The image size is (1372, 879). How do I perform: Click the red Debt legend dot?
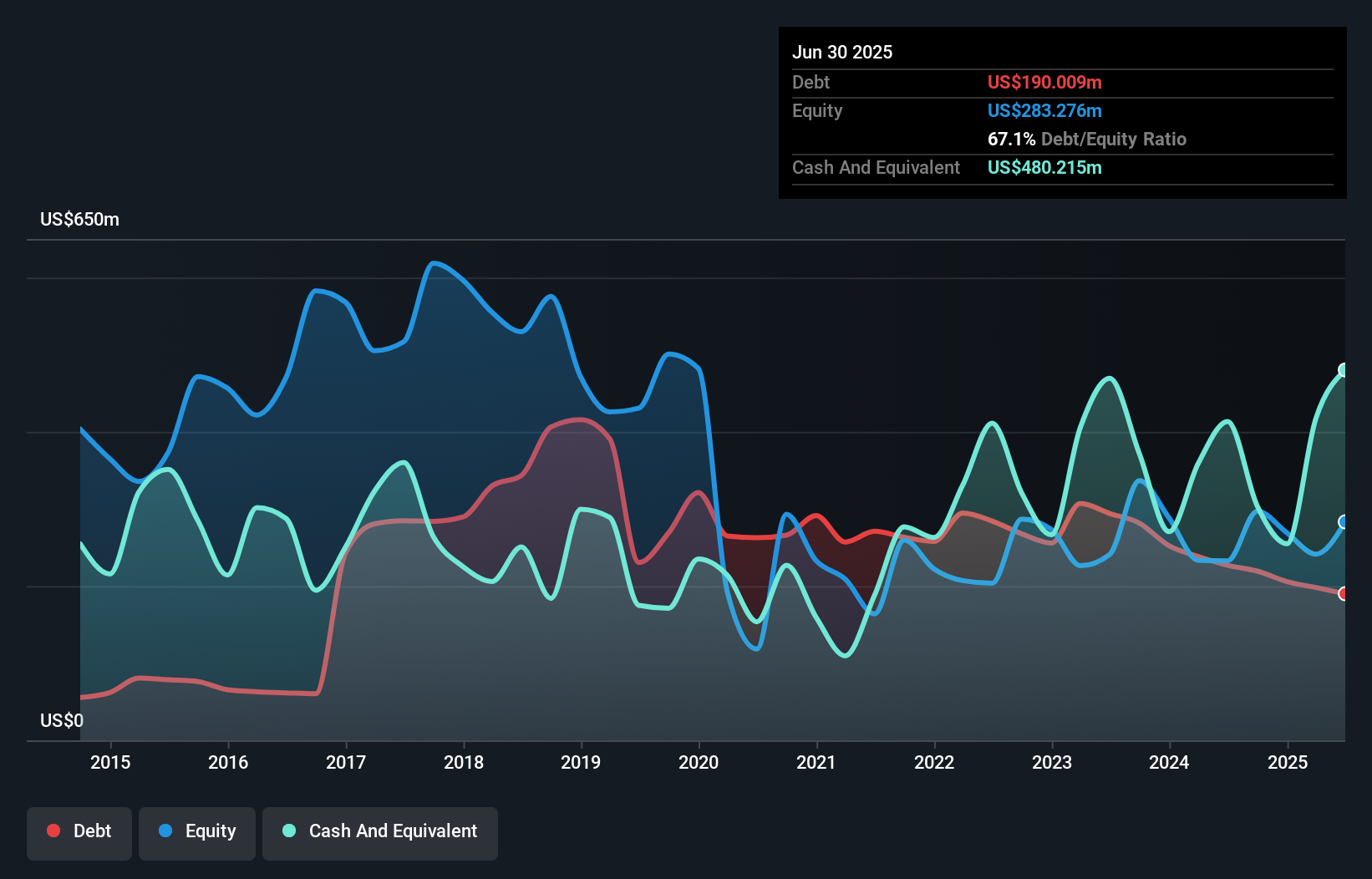point(52,831)
